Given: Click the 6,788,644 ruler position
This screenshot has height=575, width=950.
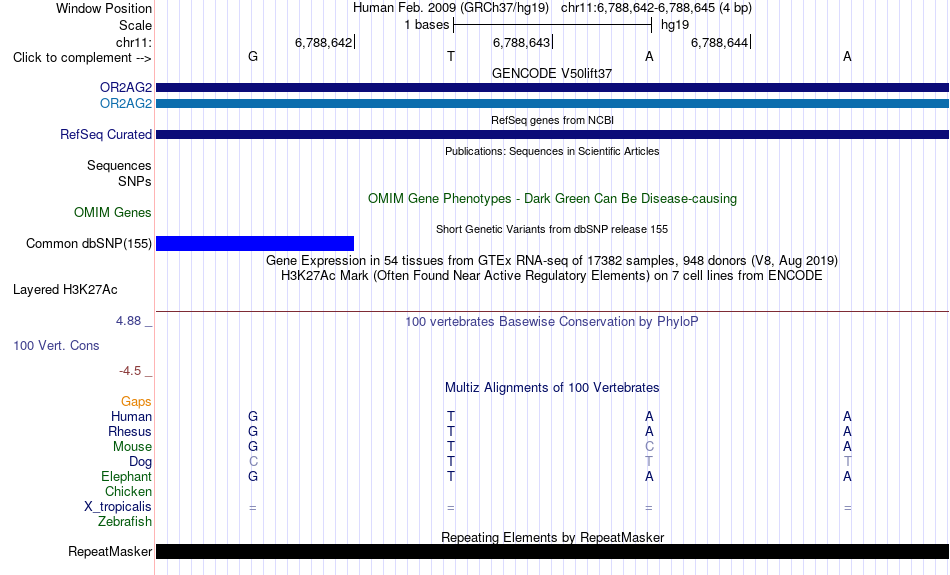Looking at the screenshot, I should click(719, 42).
